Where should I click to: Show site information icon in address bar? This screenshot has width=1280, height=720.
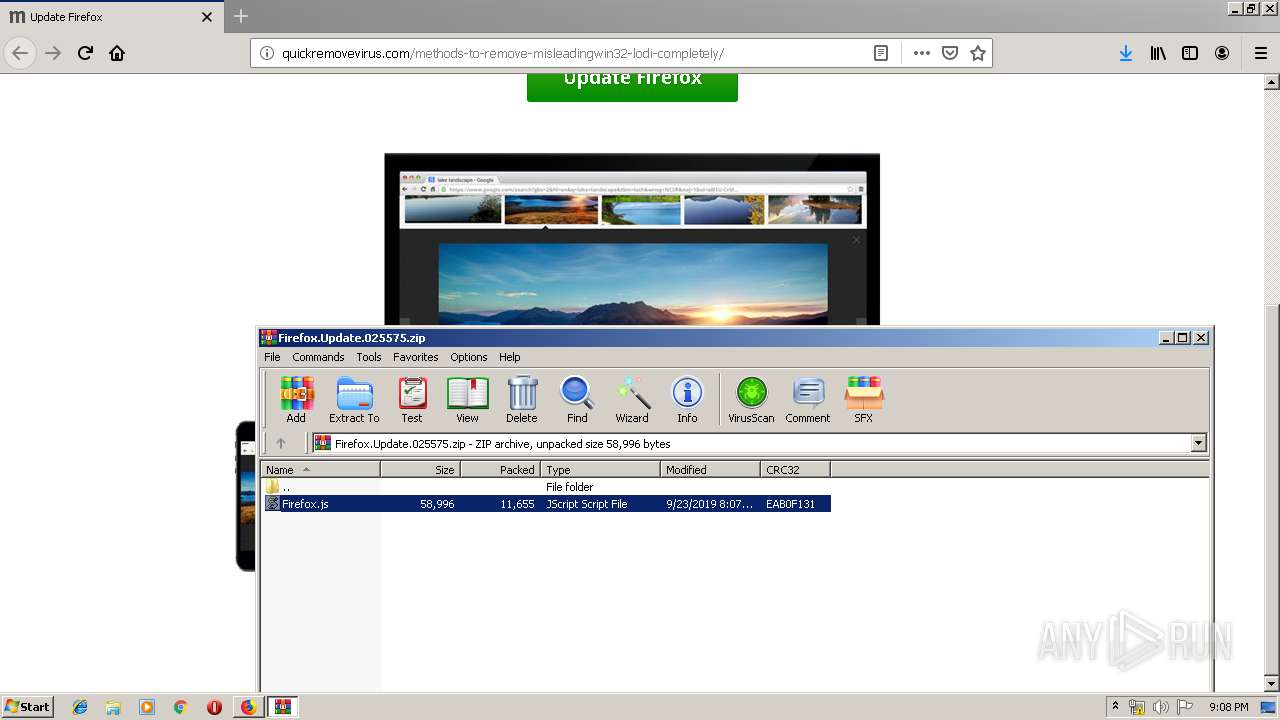tap(267, 53)
